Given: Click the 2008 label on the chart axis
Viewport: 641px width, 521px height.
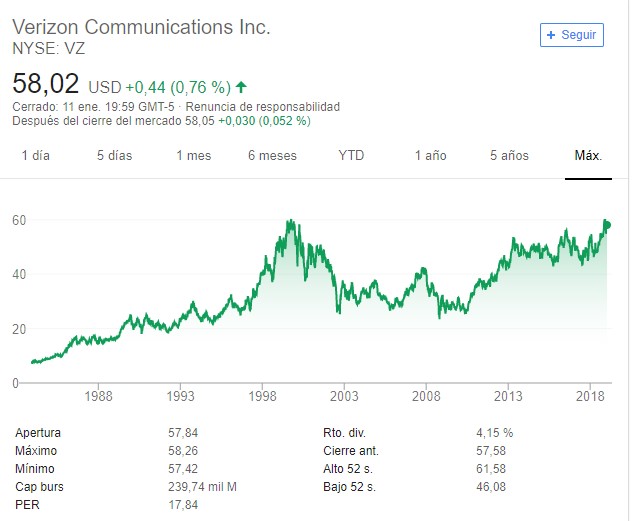Looking at the screenshot, I should coord(426,396).
